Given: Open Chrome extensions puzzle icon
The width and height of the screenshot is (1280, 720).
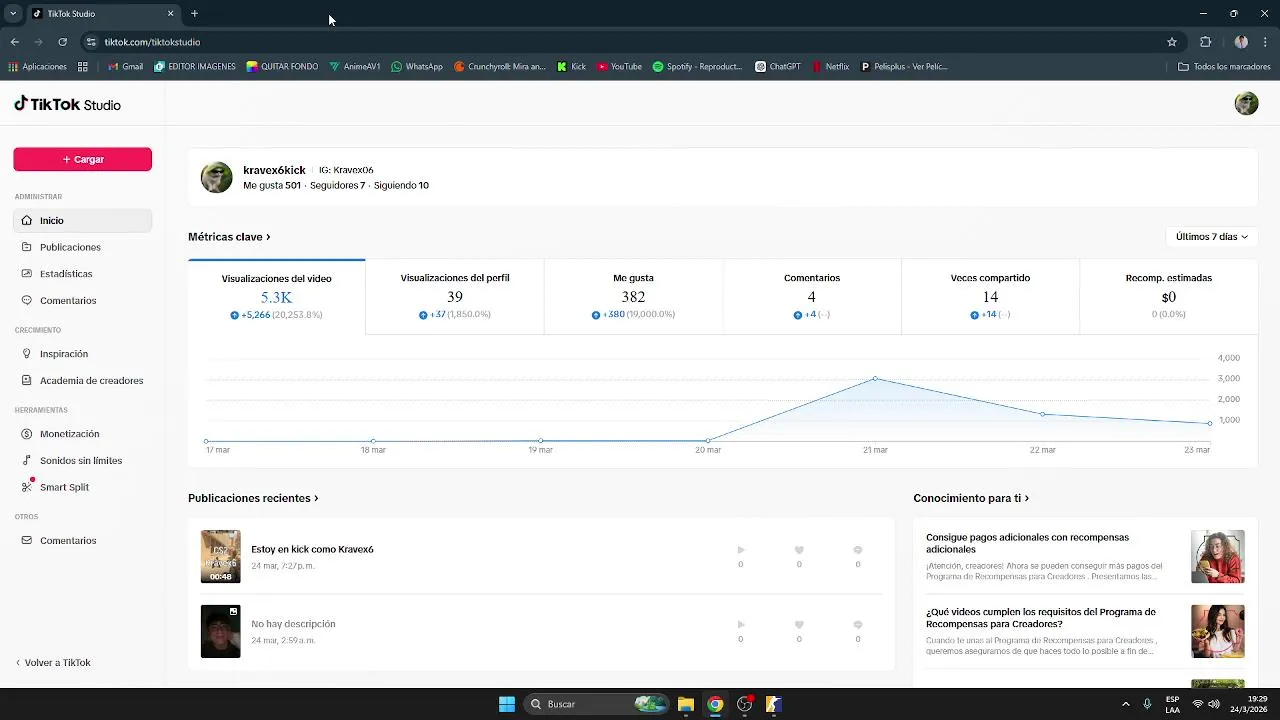Looking at the screenshot, I should 1205,42.
